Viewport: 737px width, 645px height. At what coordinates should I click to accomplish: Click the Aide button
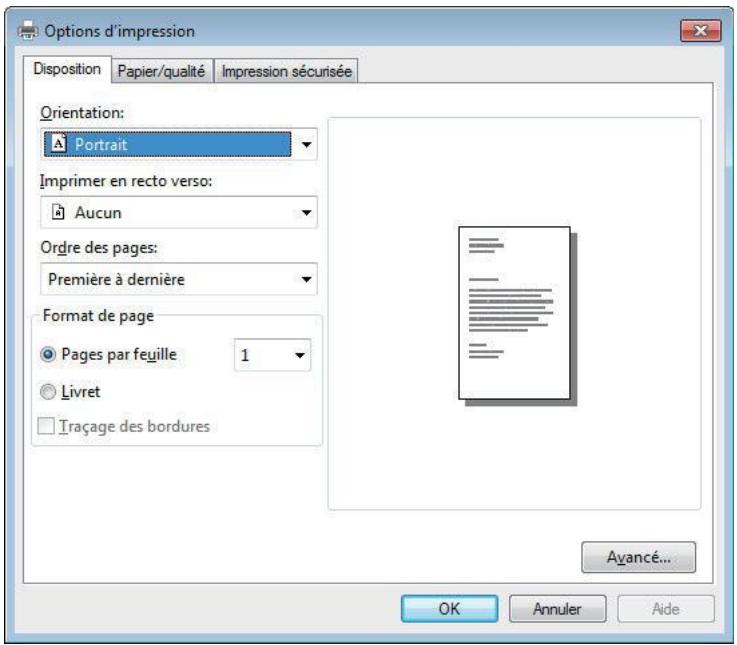pos(666,609)
